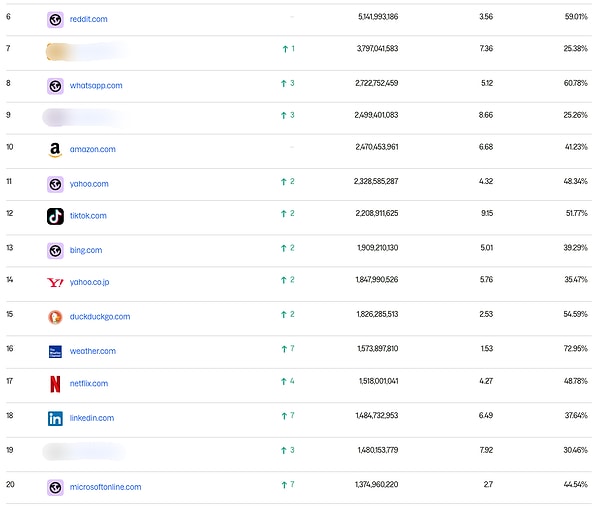Screen dimensions: 600x506
Task: Open the amazon.com link
Action: pyautogui.click(x=92, y=150)
